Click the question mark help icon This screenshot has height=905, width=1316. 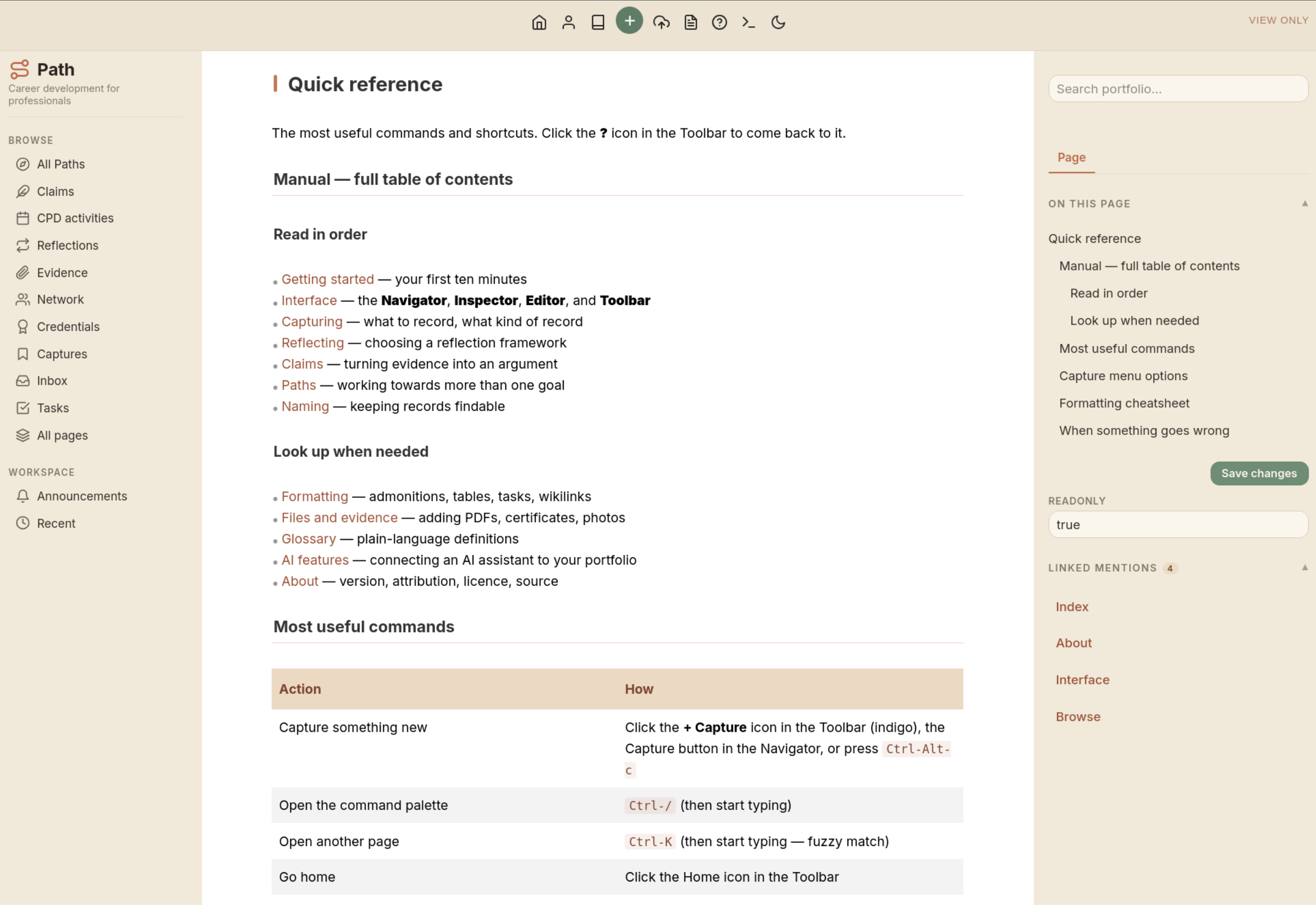[719, 22]
